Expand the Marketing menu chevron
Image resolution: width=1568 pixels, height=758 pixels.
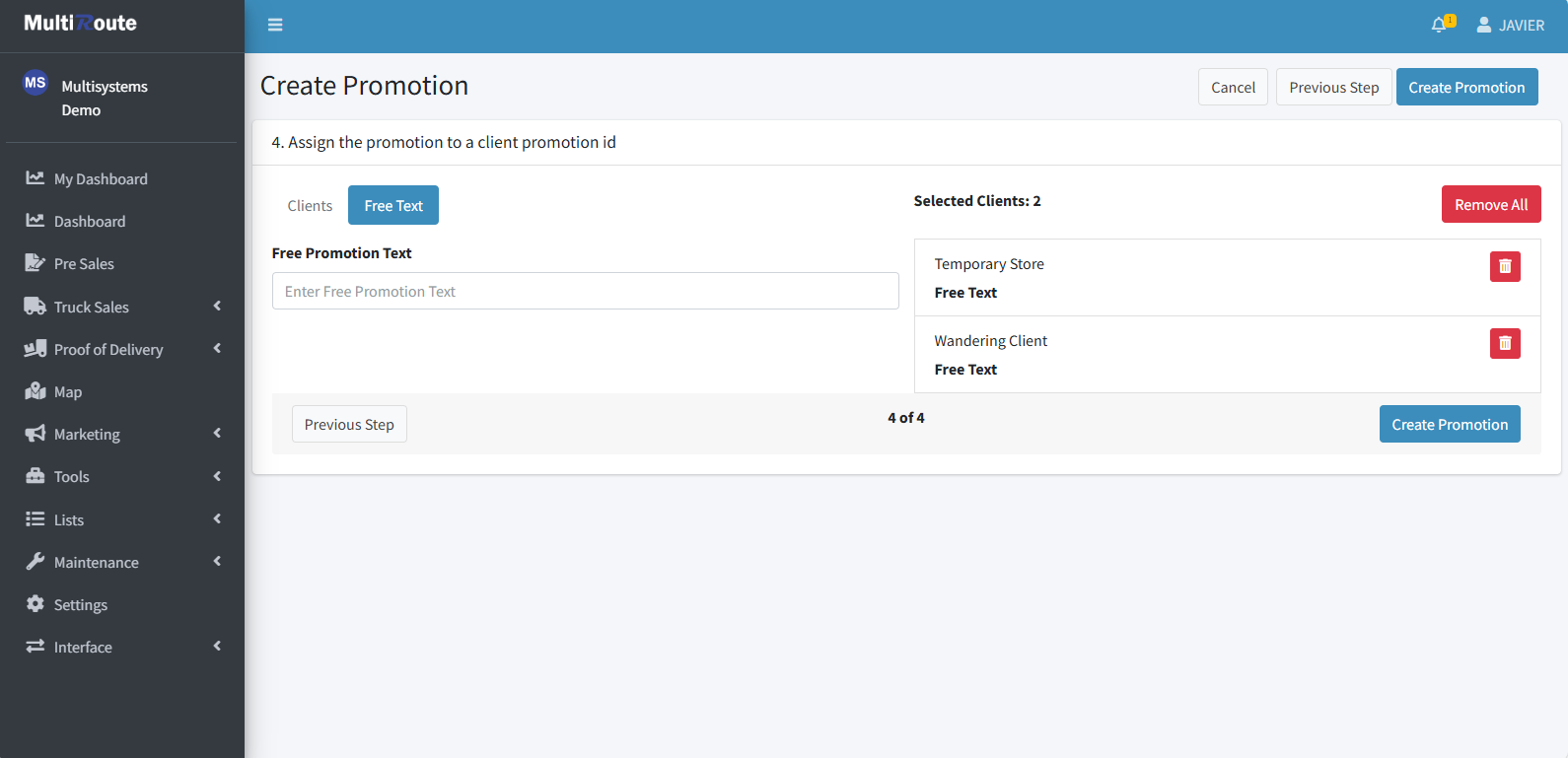coord(217,434)
